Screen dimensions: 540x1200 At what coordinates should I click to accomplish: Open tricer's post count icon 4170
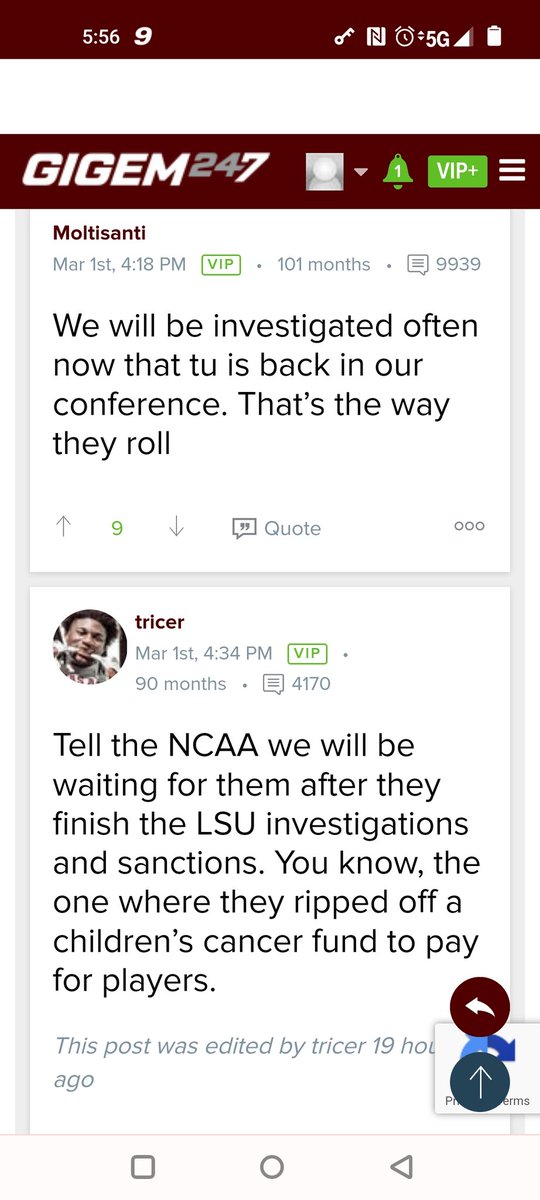273,684
